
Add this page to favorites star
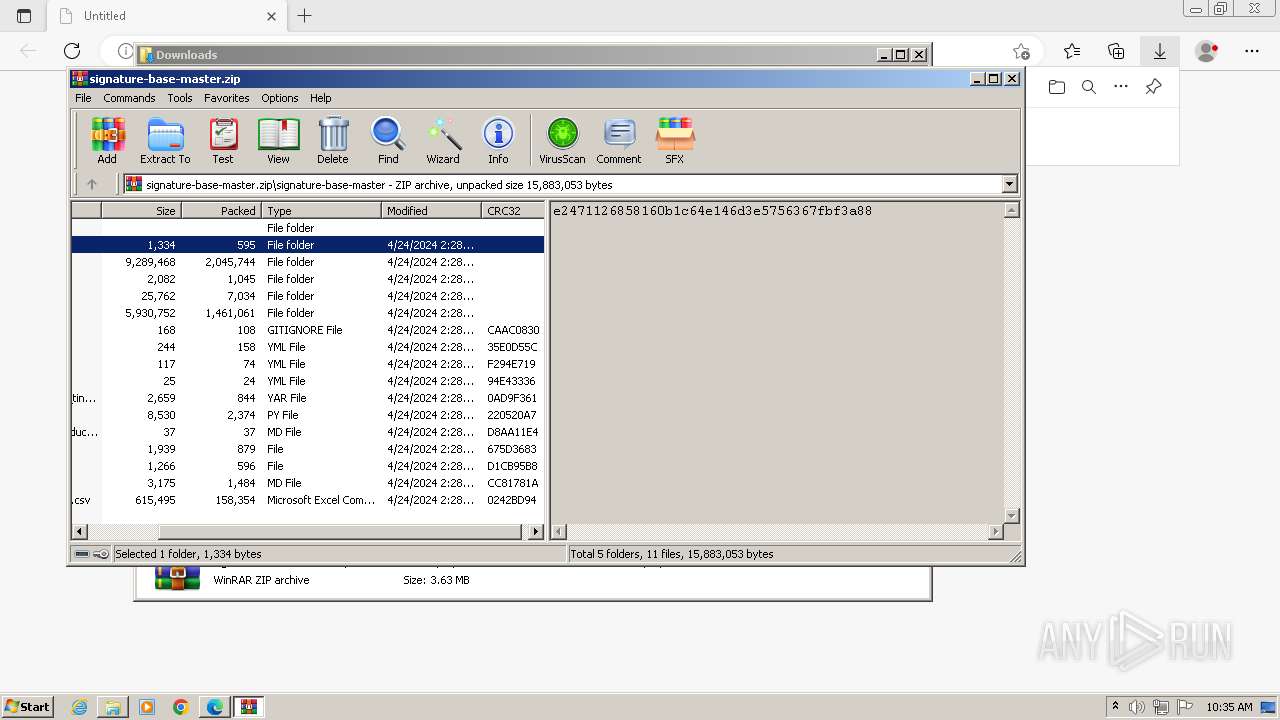coord(1021,51)
